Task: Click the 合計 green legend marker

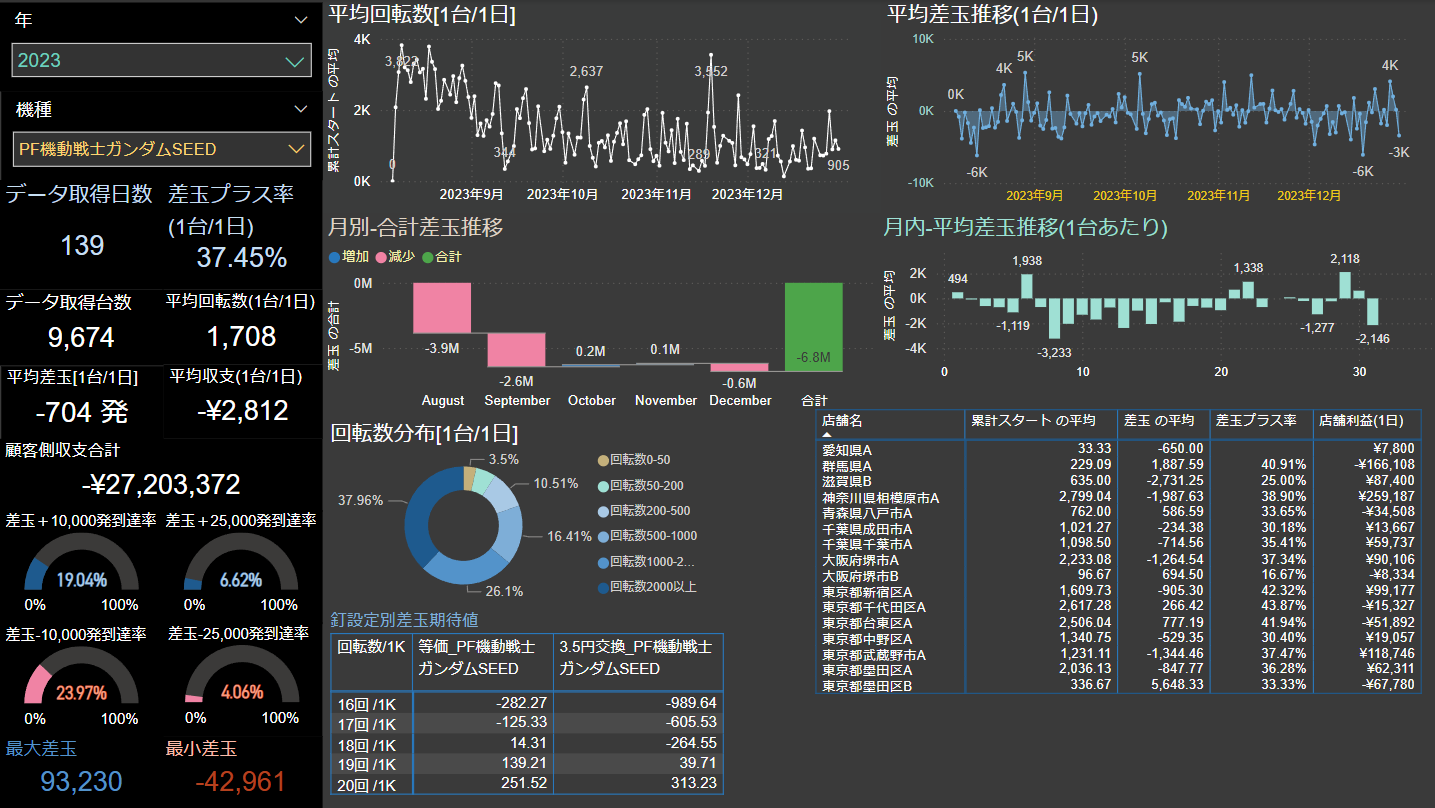Action: pos(428,257)
